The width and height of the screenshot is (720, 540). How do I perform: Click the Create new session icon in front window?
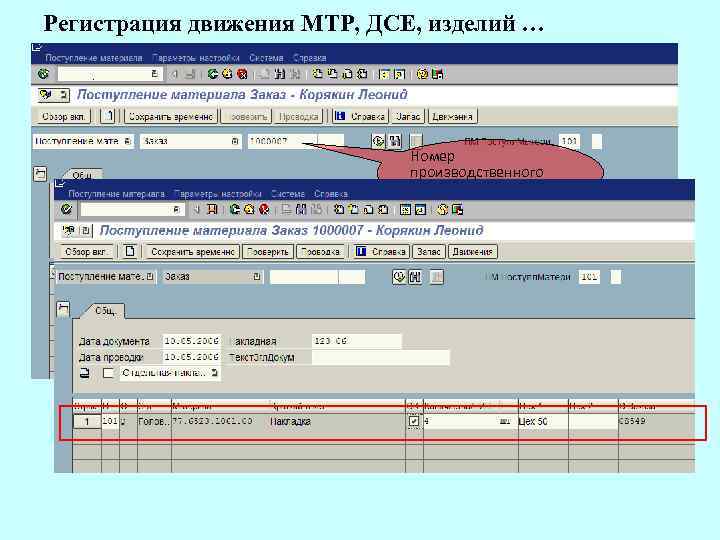405,210
